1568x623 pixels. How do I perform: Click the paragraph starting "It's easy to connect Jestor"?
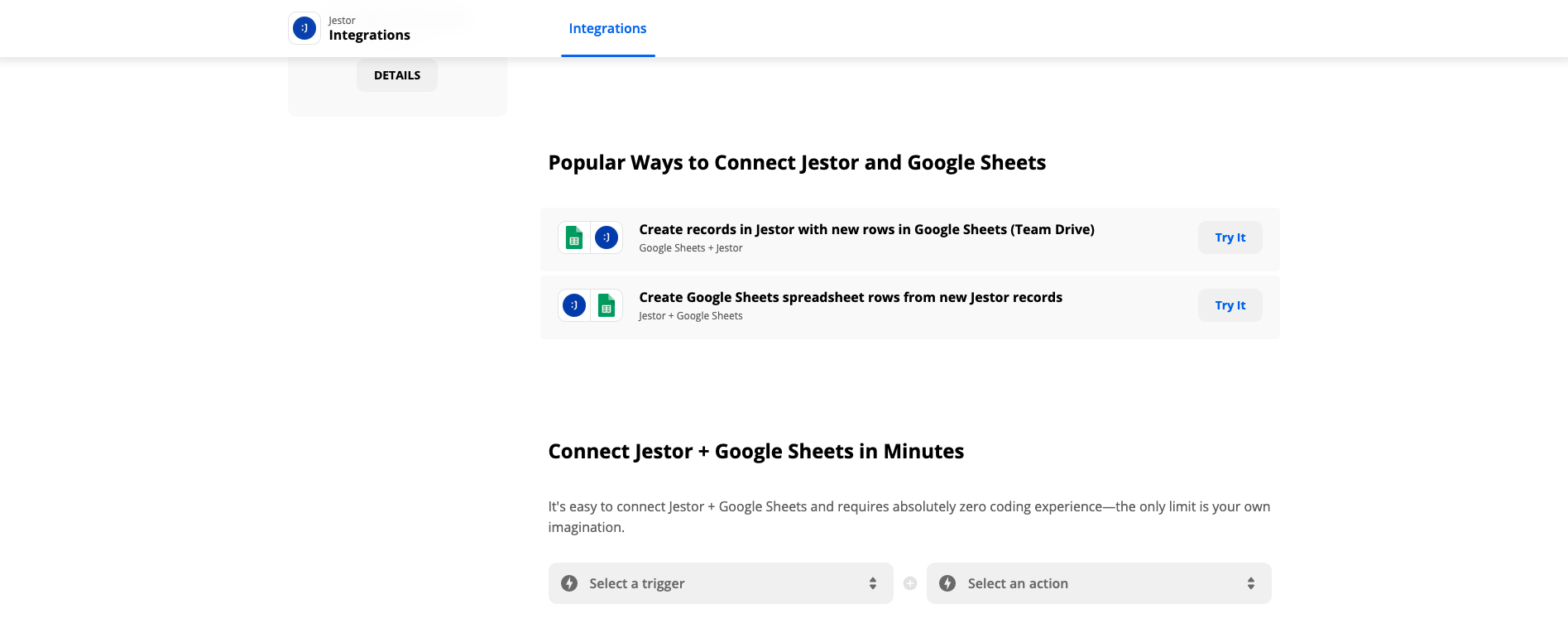point(909,517)
